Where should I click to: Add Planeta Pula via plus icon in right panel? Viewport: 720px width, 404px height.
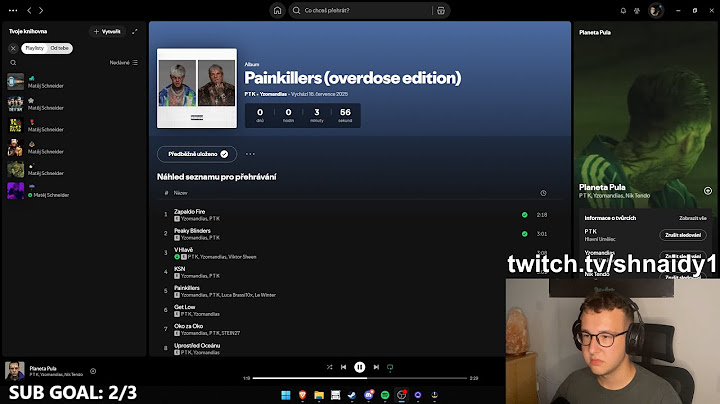click(708, 191)
